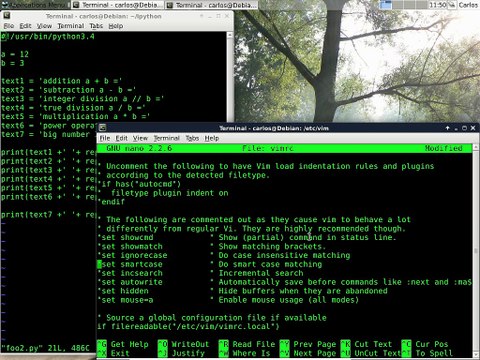Image resolution: width=480 pixels, height=360 pixels.
Task: Open File menu in the /etc/vim terminal
Action: (x=105, y=138)
